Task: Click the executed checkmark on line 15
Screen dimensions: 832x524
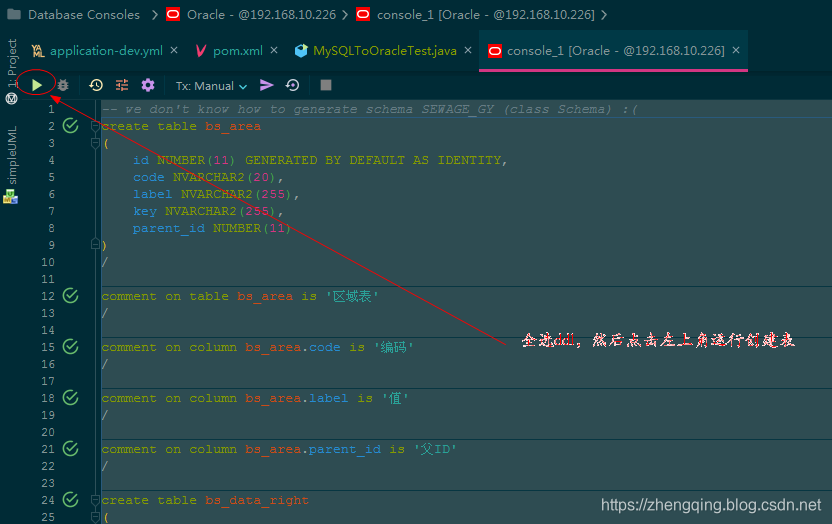Action: (x=71, y=347)
